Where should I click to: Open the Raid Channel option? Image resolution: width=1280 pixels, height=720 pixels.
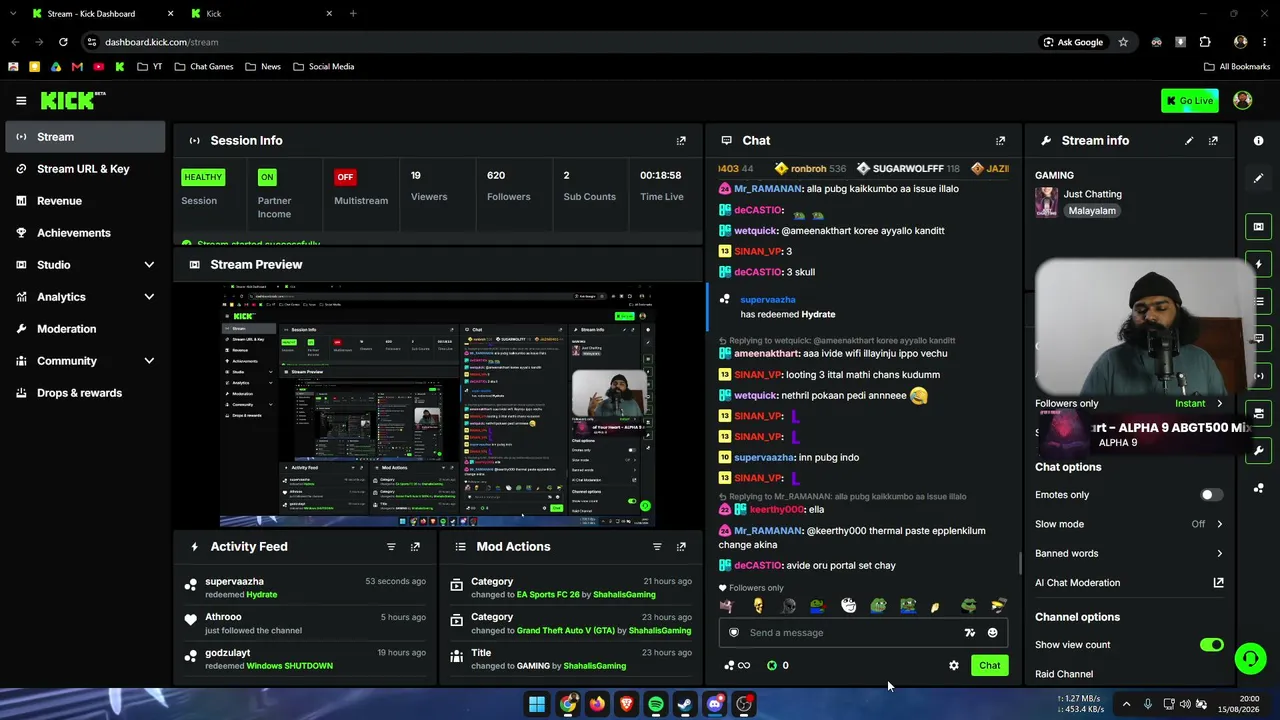click(x=1064, y=674)
